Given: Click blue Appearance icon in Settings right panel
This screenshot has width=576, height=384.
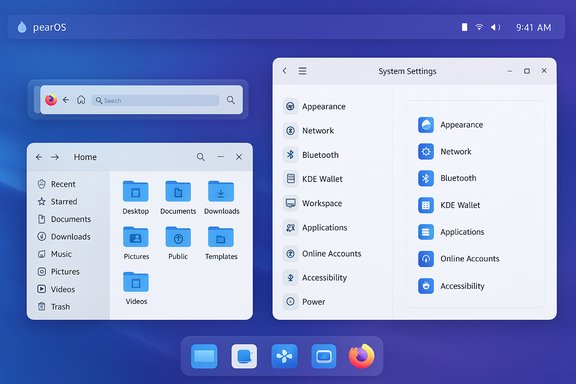Looking at the screenshot, I should point(426,125).
